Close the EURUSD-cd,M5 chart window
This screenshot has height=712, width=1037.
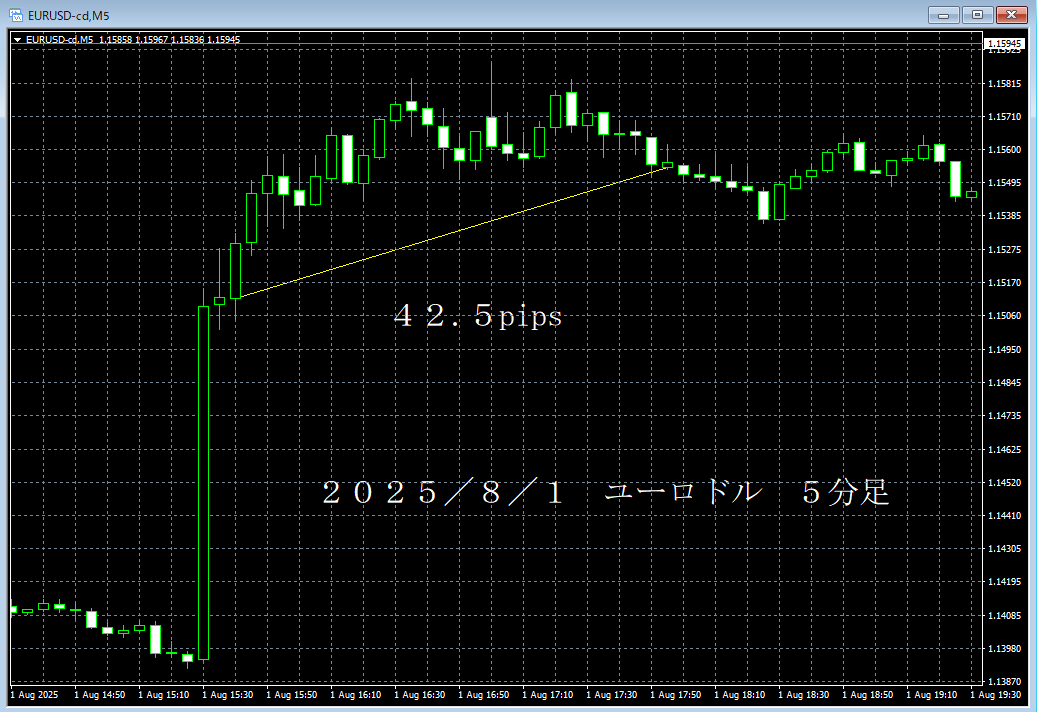pos(1011,15)
